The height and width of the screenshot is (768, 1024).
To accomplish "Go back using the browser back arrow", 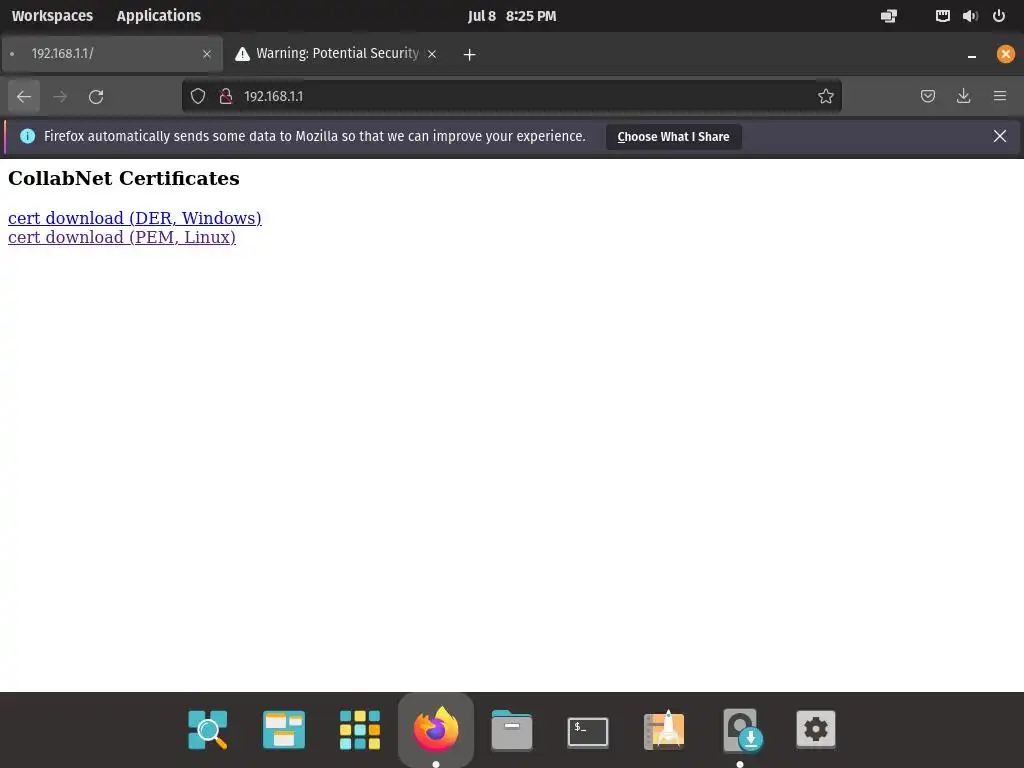I will coord(24,97).
